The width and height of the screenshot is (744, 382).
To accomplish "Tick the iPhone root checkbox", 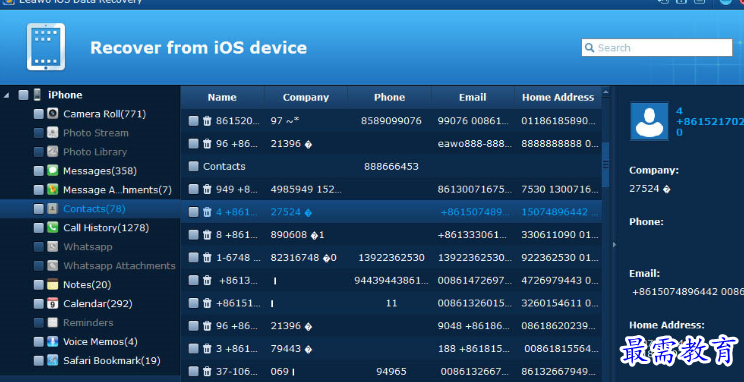I will pyautogui.click(x=23, y=95).
